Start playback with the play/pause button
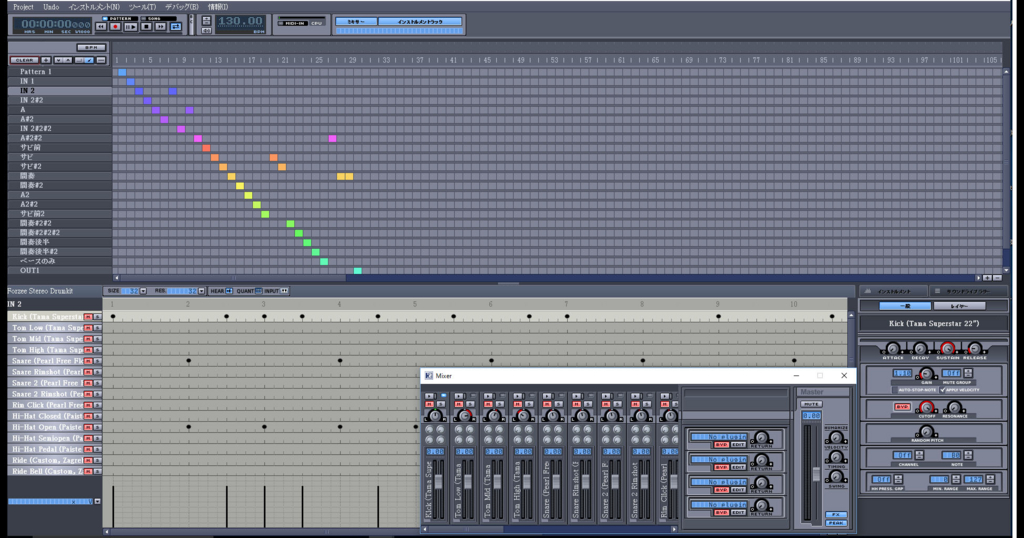 [x=131, y=27]
